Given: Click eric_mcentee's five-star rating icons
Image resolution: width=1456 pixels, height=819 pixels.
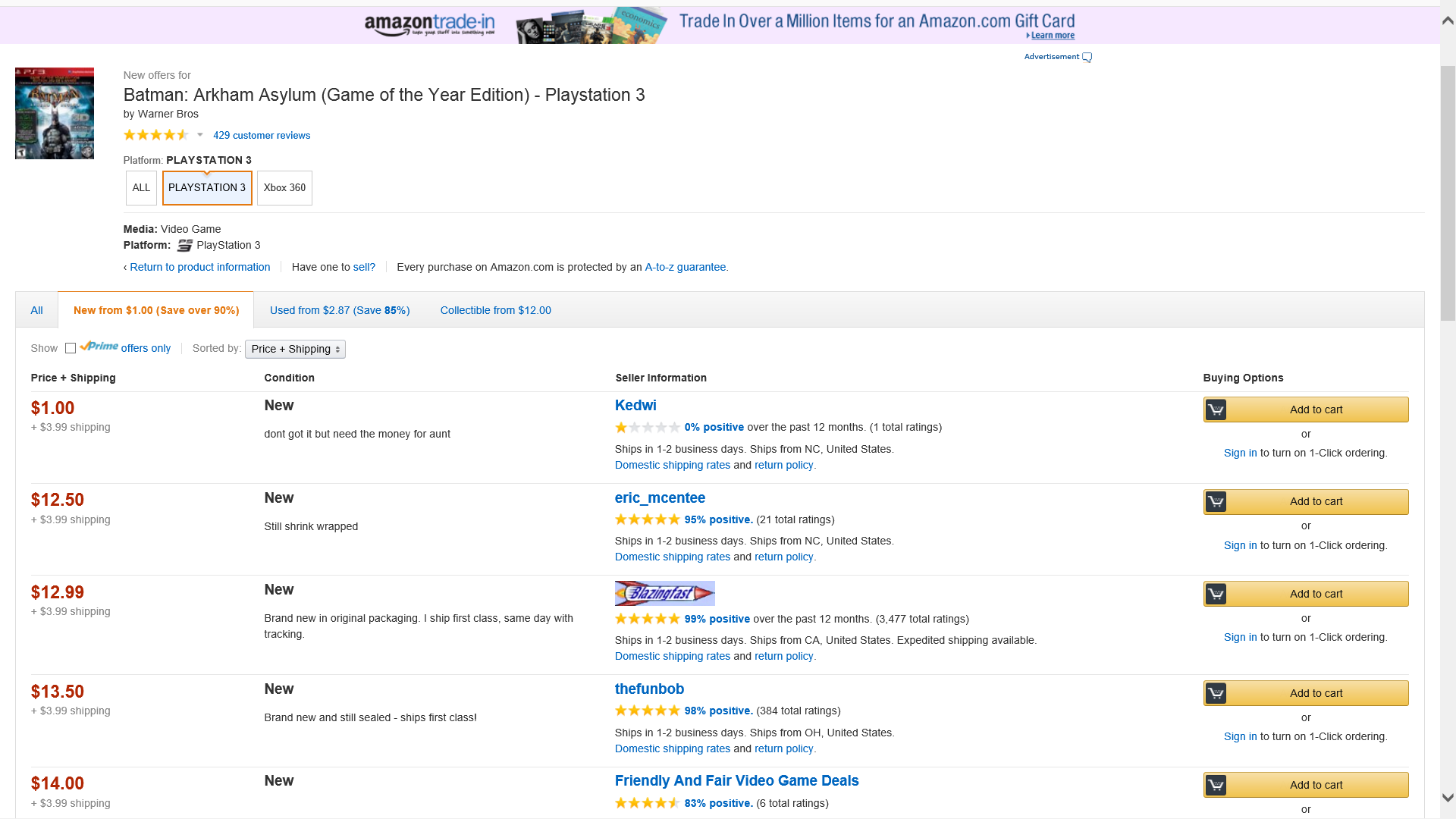Looking at the screenshot, I should (x=648, y=519).
